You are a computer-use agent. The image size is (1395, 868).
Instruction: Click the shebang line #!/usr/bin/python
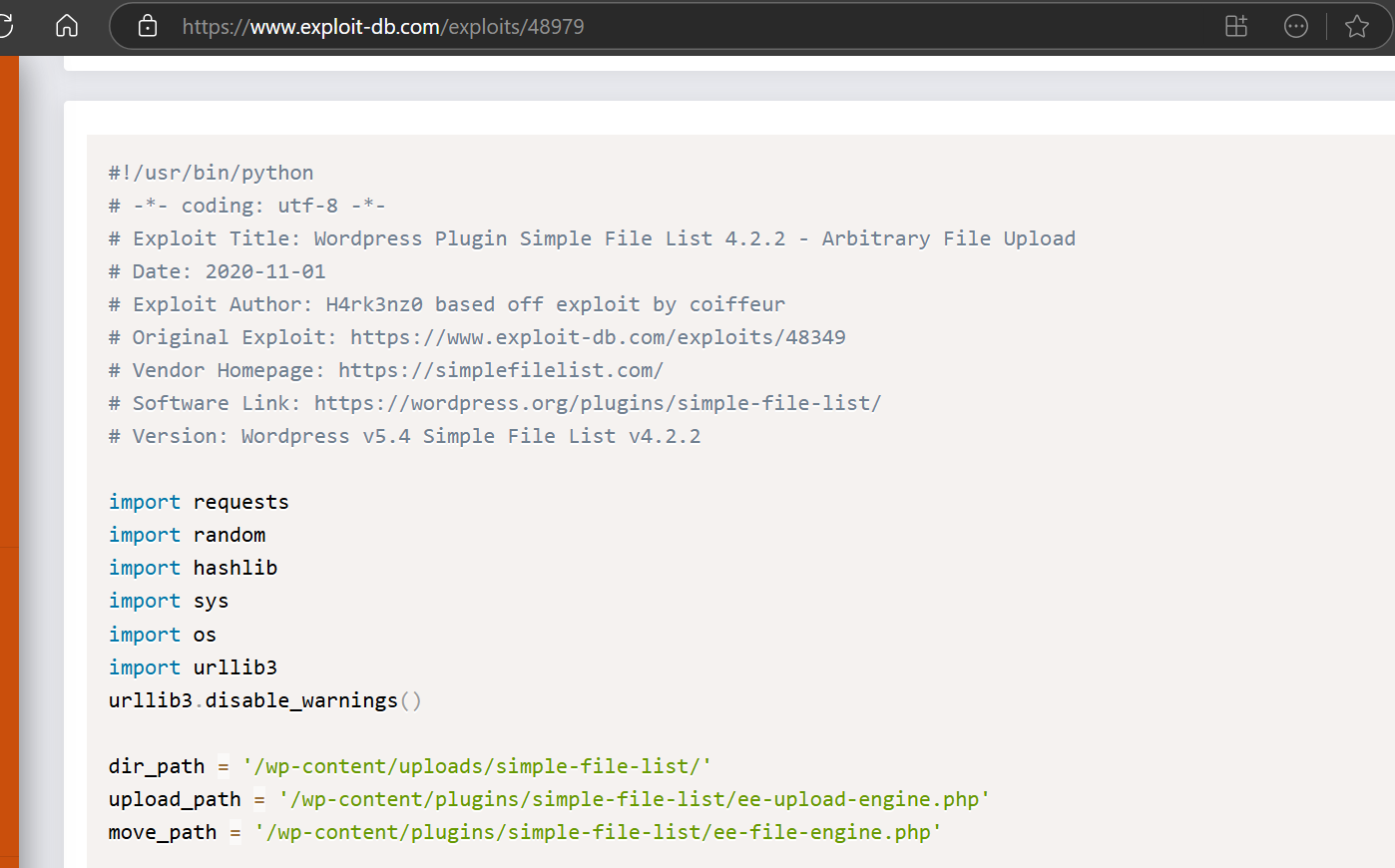pos(212,173)
